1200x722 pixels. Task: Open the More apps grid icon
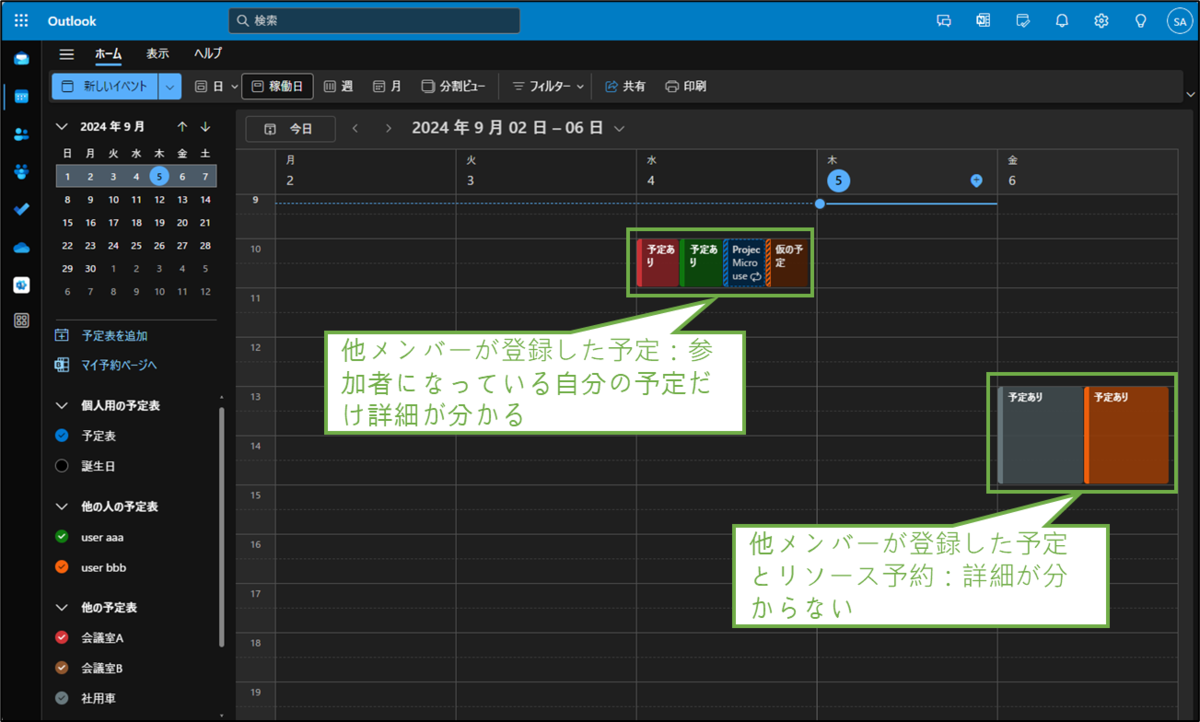coord(22,319)
